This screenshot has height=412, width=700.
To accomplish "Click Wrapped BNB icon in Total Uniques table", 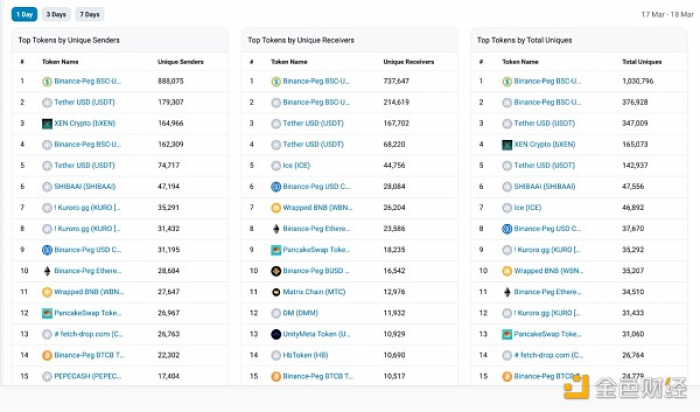I will click(507, 271).
